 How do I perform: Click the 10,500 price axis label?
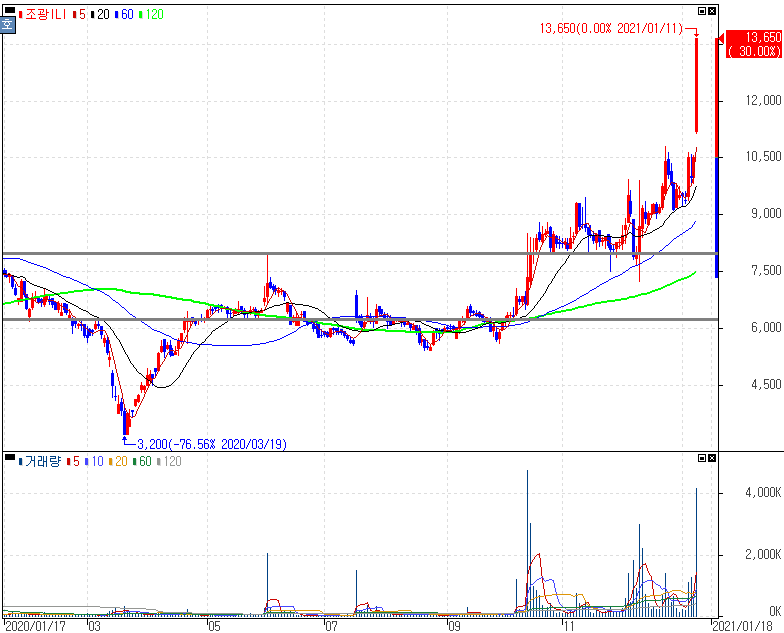(763, 157)
